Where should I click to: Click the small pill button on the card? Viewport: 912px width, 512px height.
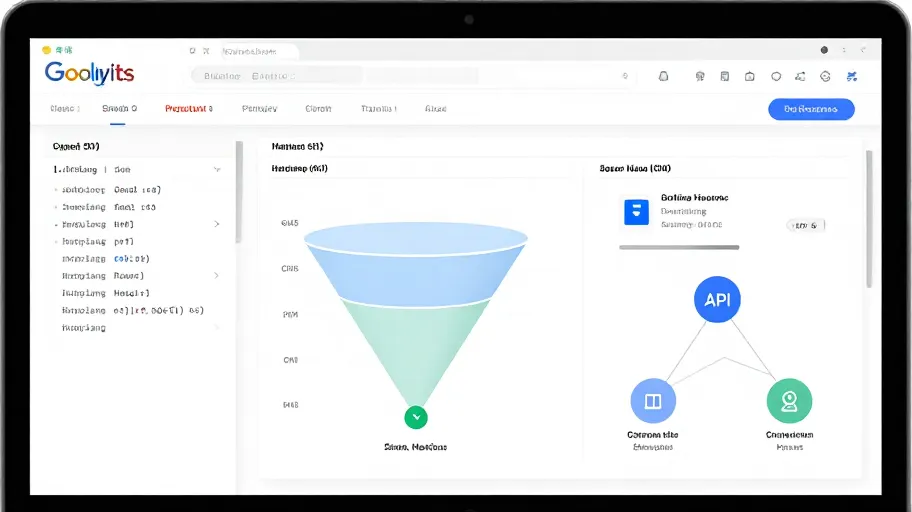coord(806,226)
